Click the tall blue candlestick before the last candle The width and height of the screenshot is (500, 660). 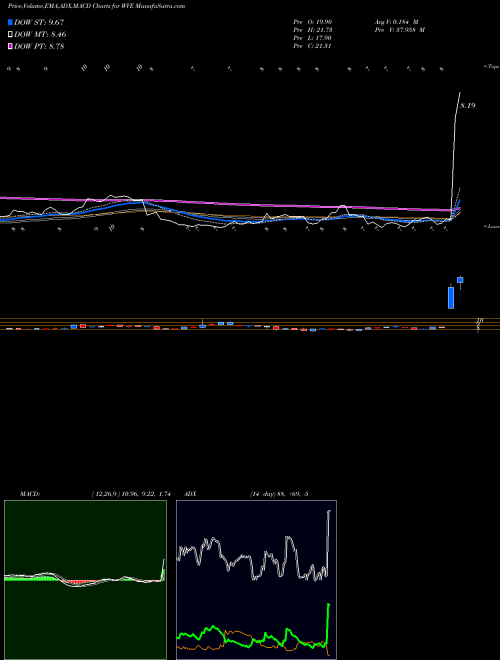(x=451, y=296)
